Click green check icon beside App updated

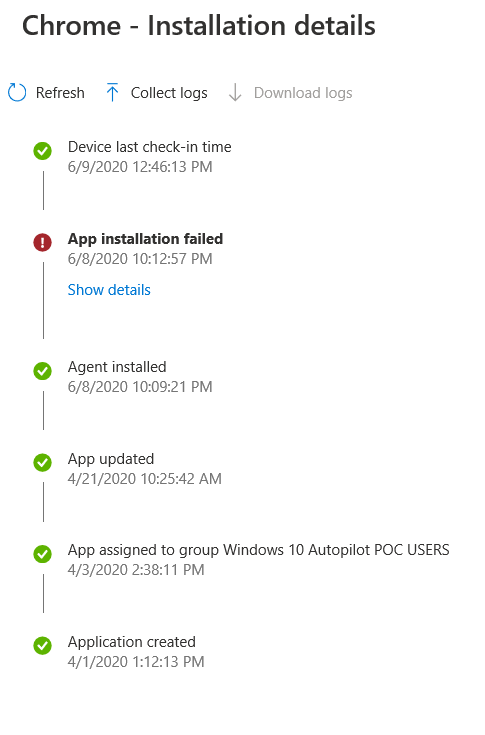point(43,462)
